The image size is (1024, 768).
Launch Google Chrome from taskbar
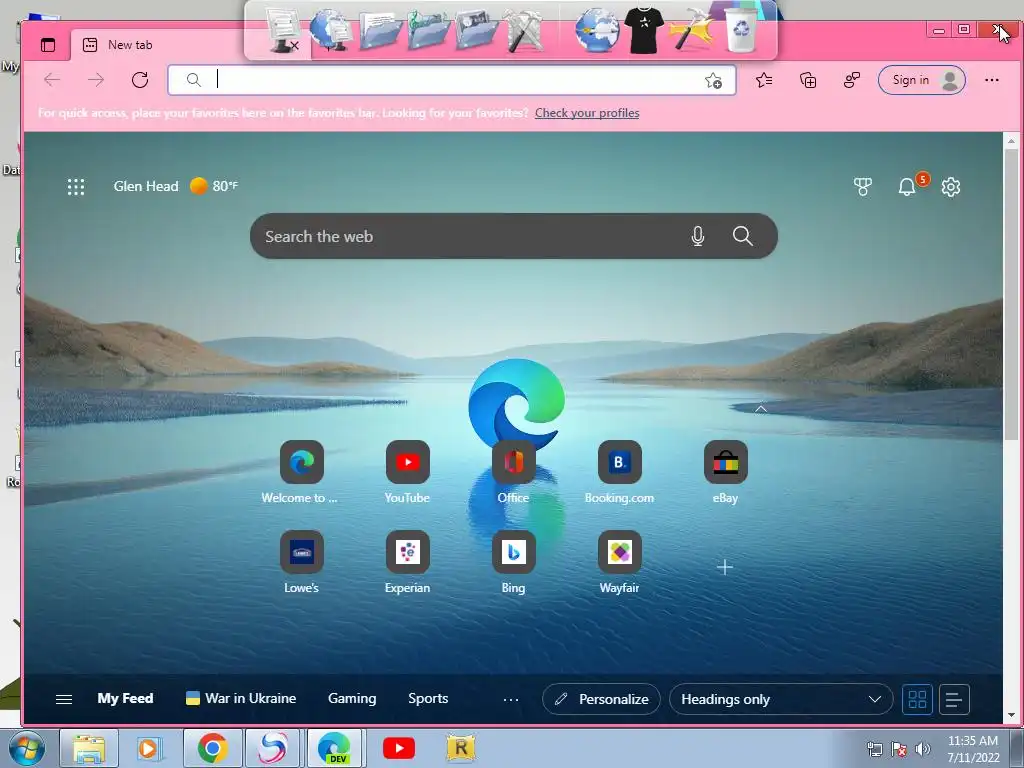coord(212,748)
